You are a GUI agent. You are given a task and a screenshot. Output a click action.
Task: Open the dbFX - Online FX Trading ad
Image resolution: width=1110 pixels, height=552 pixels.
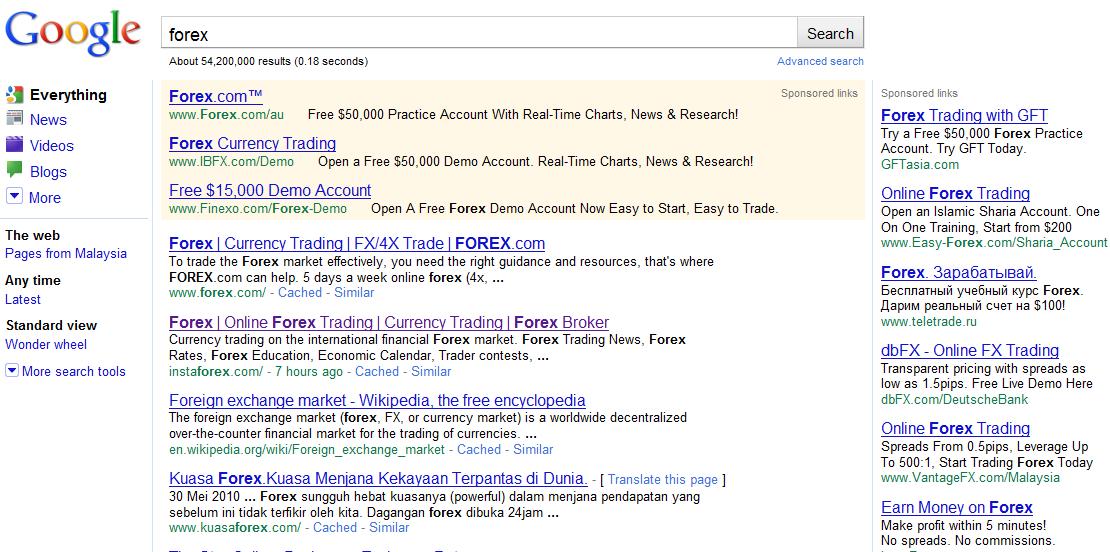coord(970,350)
